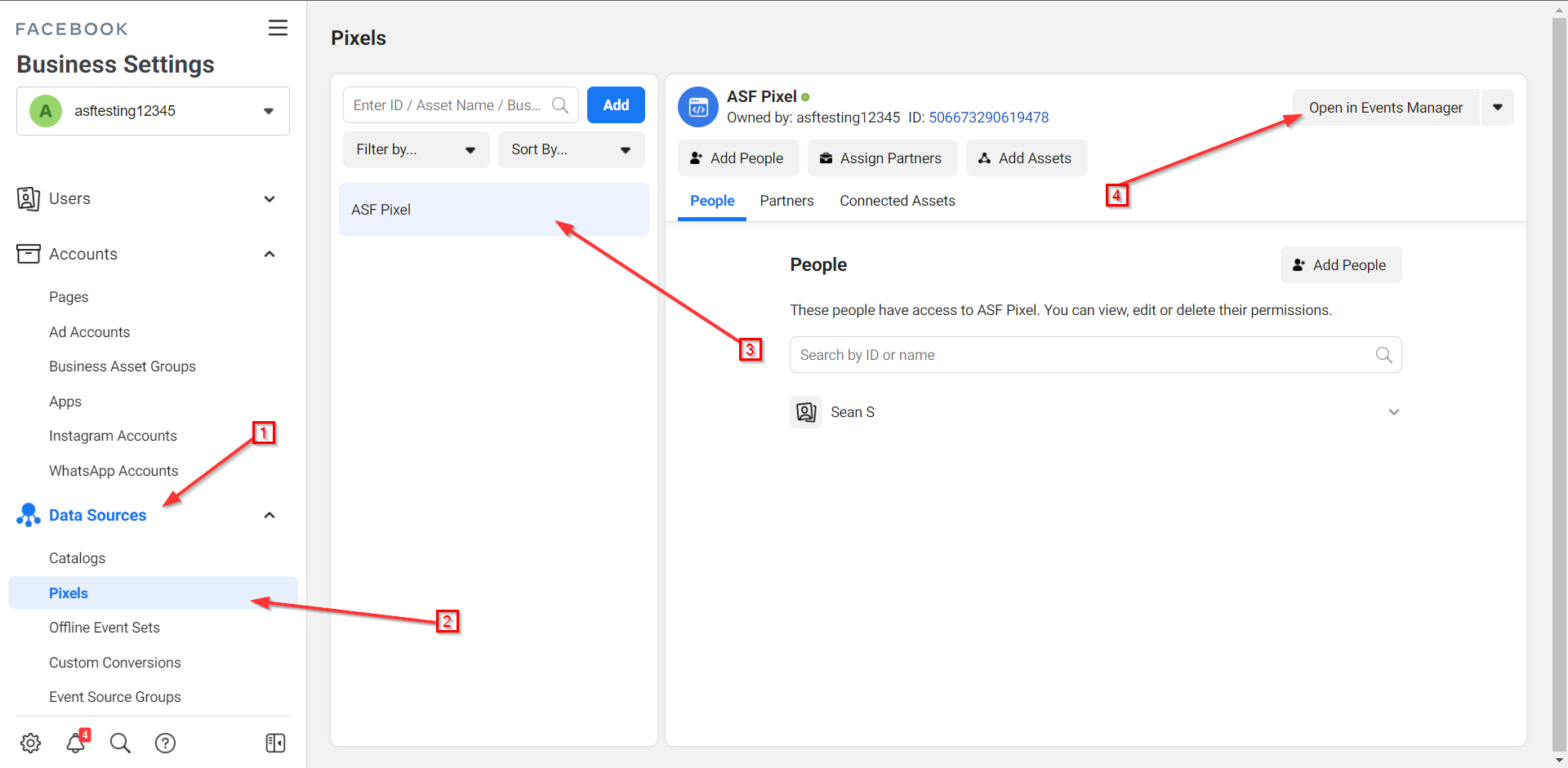Click the Accounts section icon

coord(28,254)
